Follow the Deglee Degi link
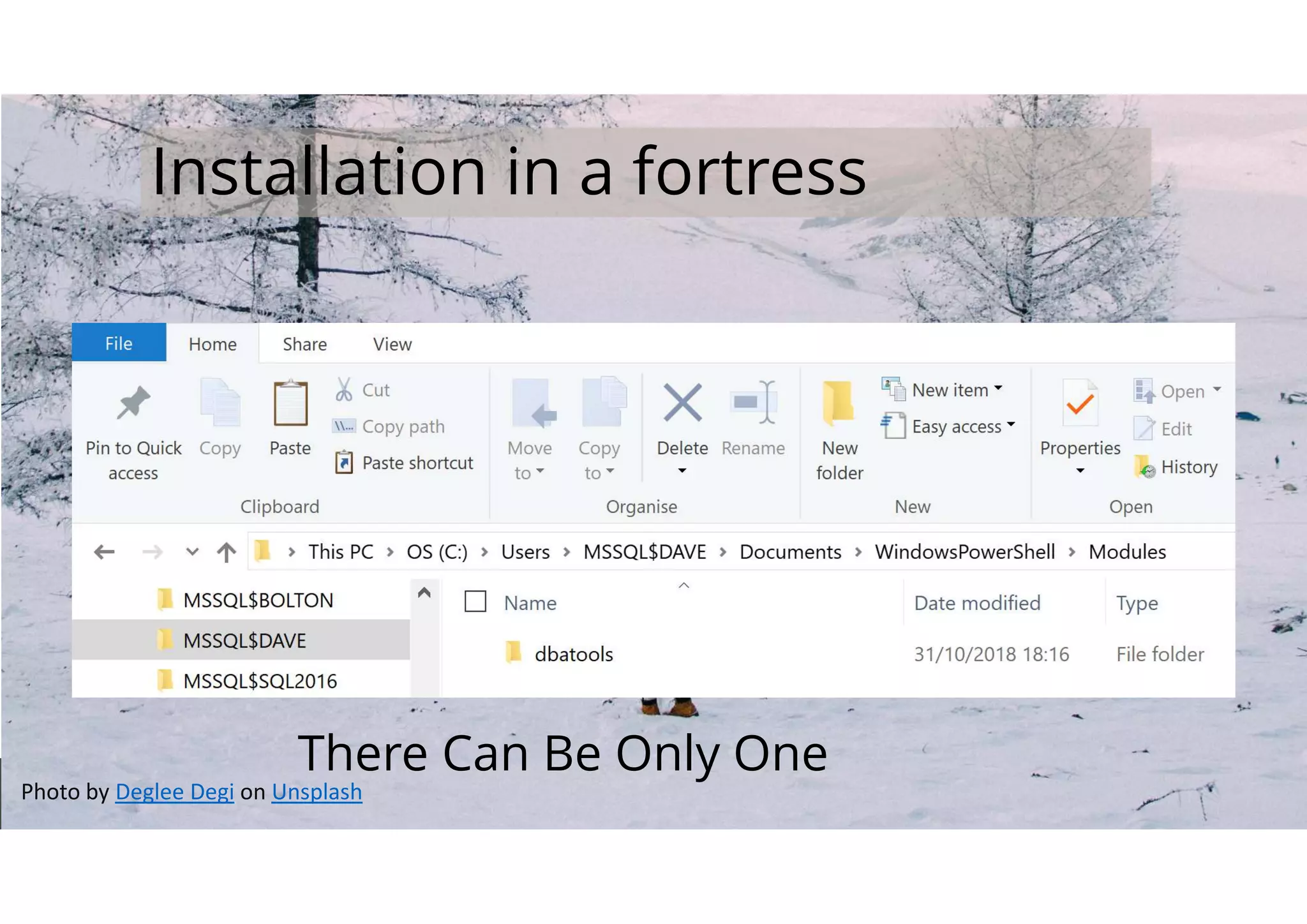This screenshot has width=1307, height=924. tap(174, 792)
